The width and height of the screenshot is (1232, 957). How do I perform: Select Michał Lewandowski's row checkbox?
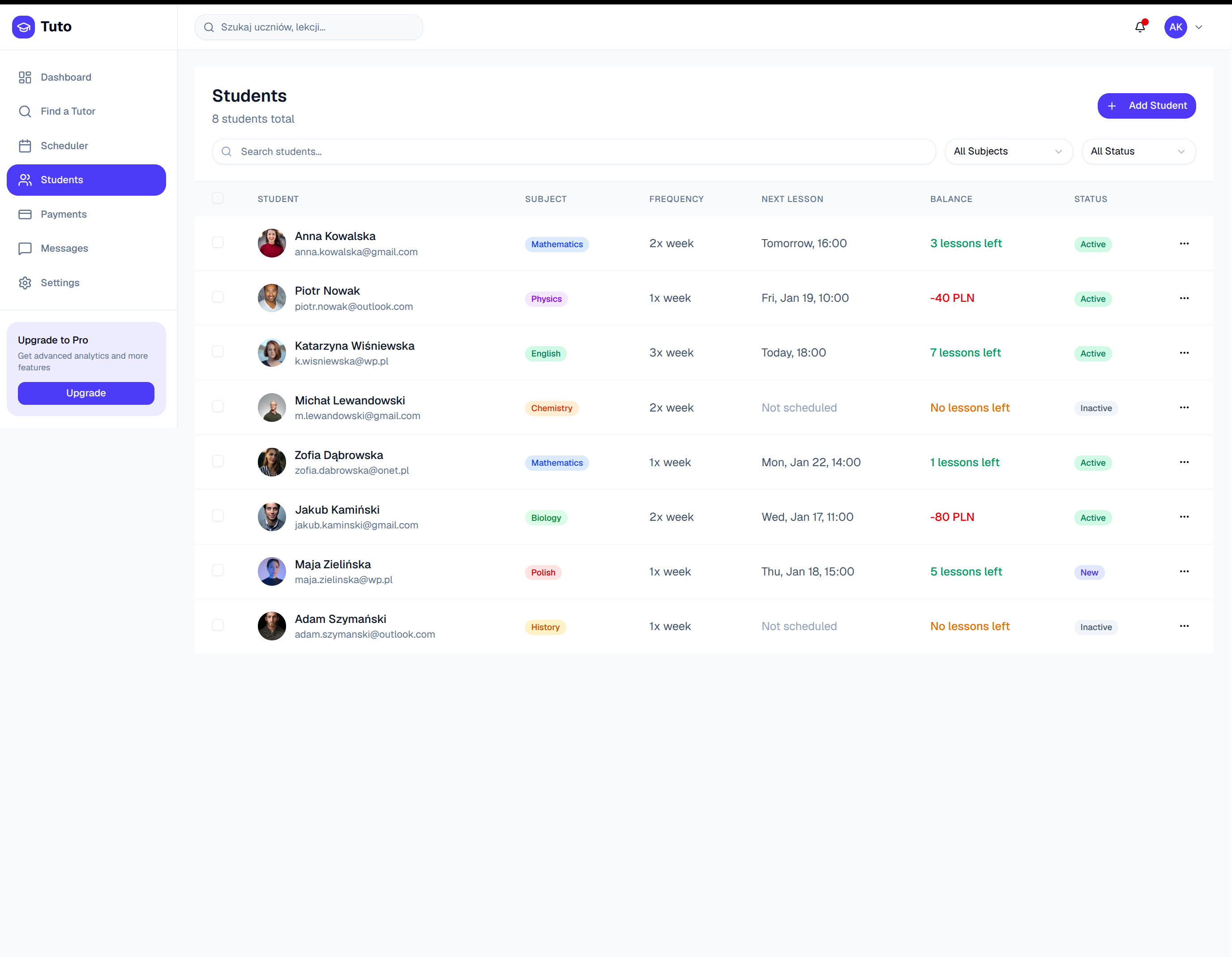(x=218, y=407)
